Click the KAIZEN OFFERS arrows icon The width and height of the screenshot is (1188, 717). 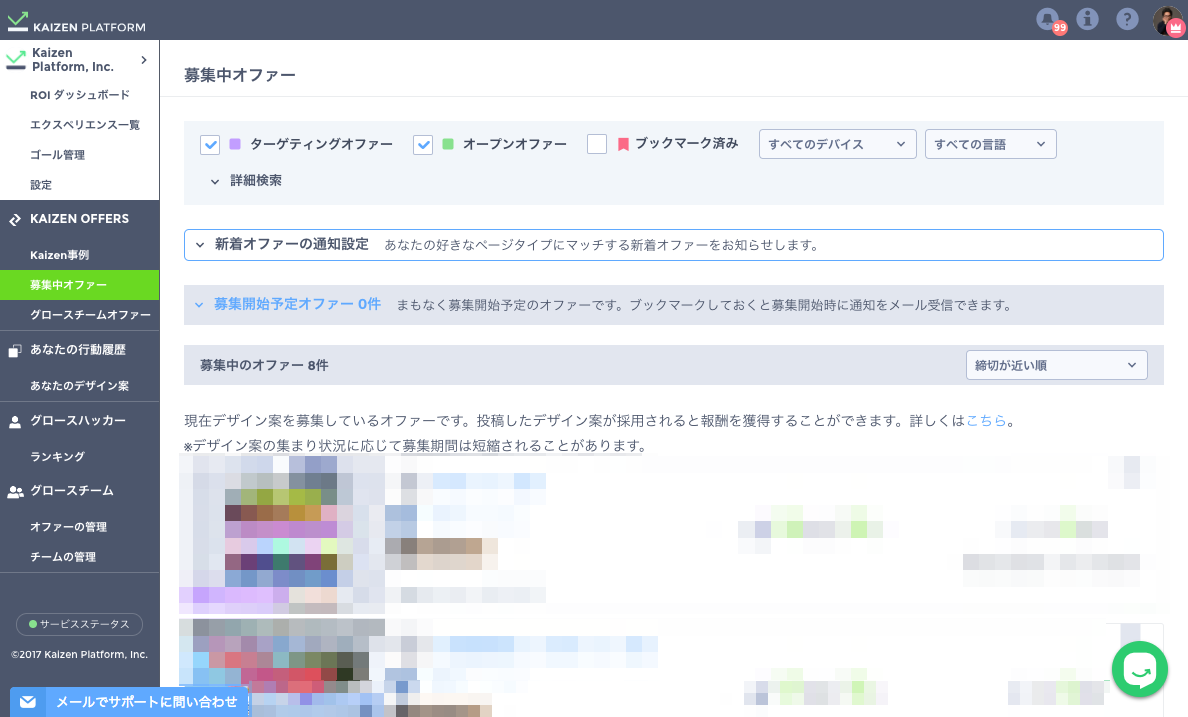15,220
